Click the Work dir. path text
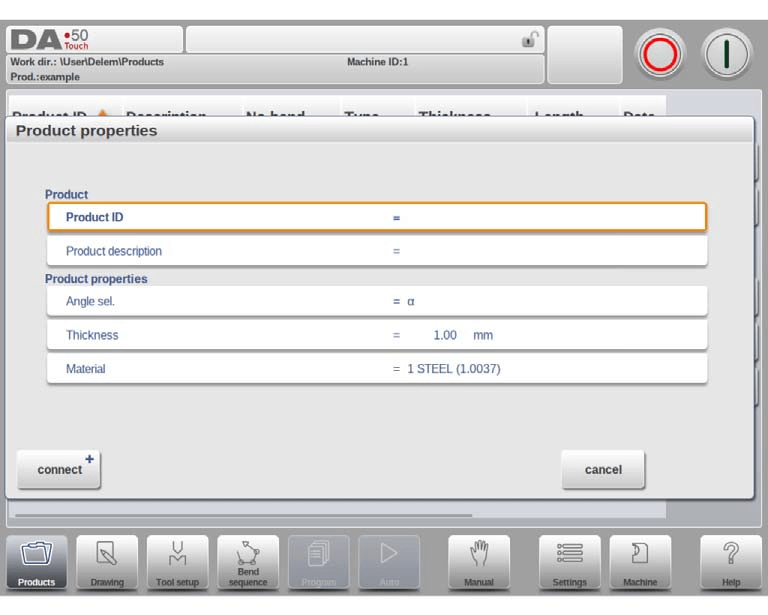Viewport: 768px width, 615px height. (x=87, y=62)
